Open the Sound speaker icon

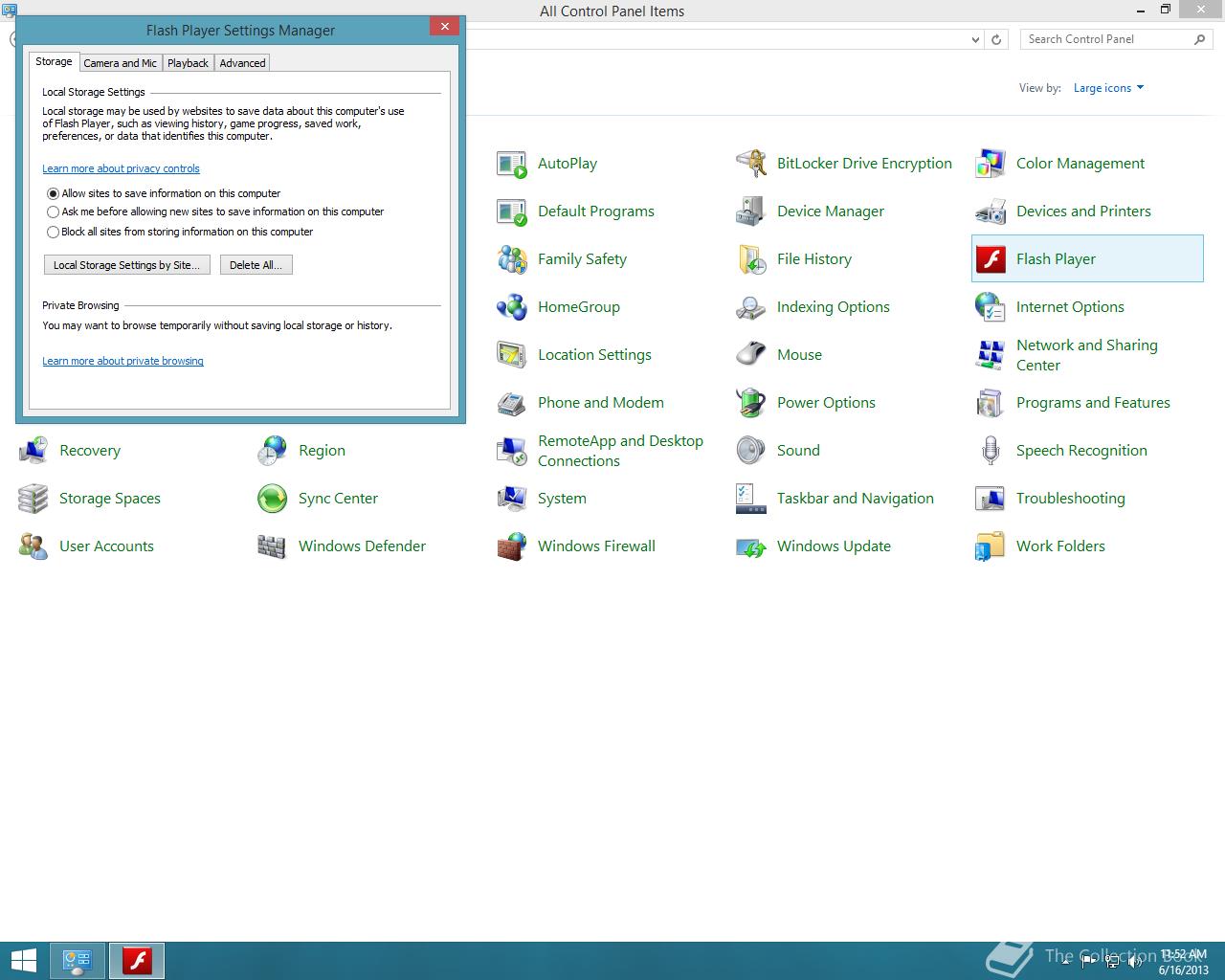751,451
